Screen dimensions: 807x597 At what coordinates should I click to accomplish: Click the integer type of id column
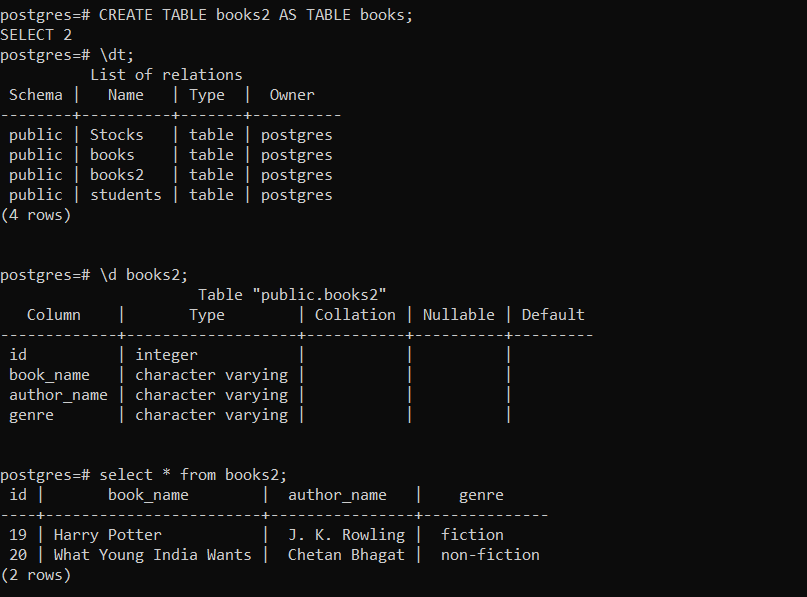pyautogui.click(x=166, y=355)
